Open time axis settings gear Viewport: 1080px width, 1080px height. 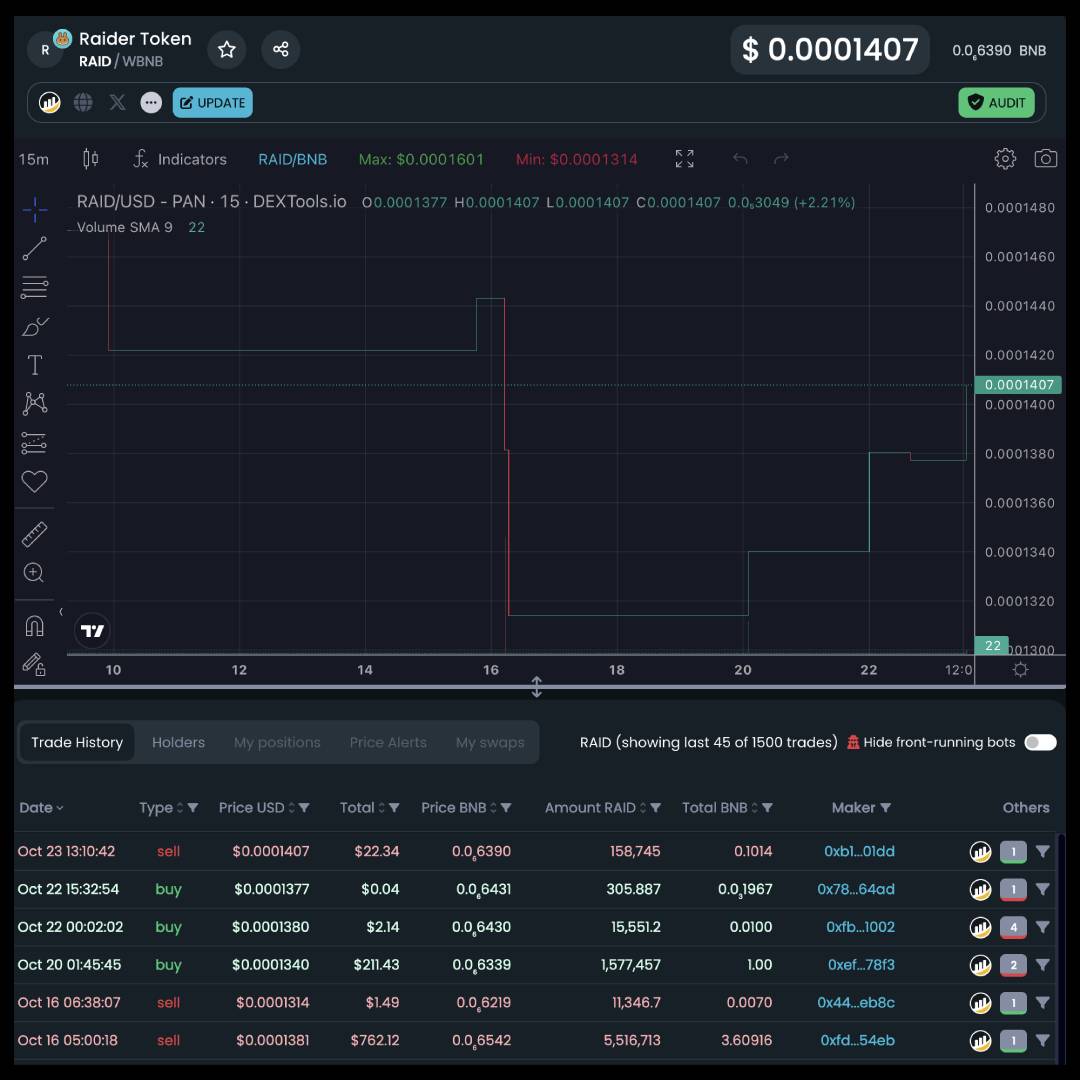(x=1021, y=669)
